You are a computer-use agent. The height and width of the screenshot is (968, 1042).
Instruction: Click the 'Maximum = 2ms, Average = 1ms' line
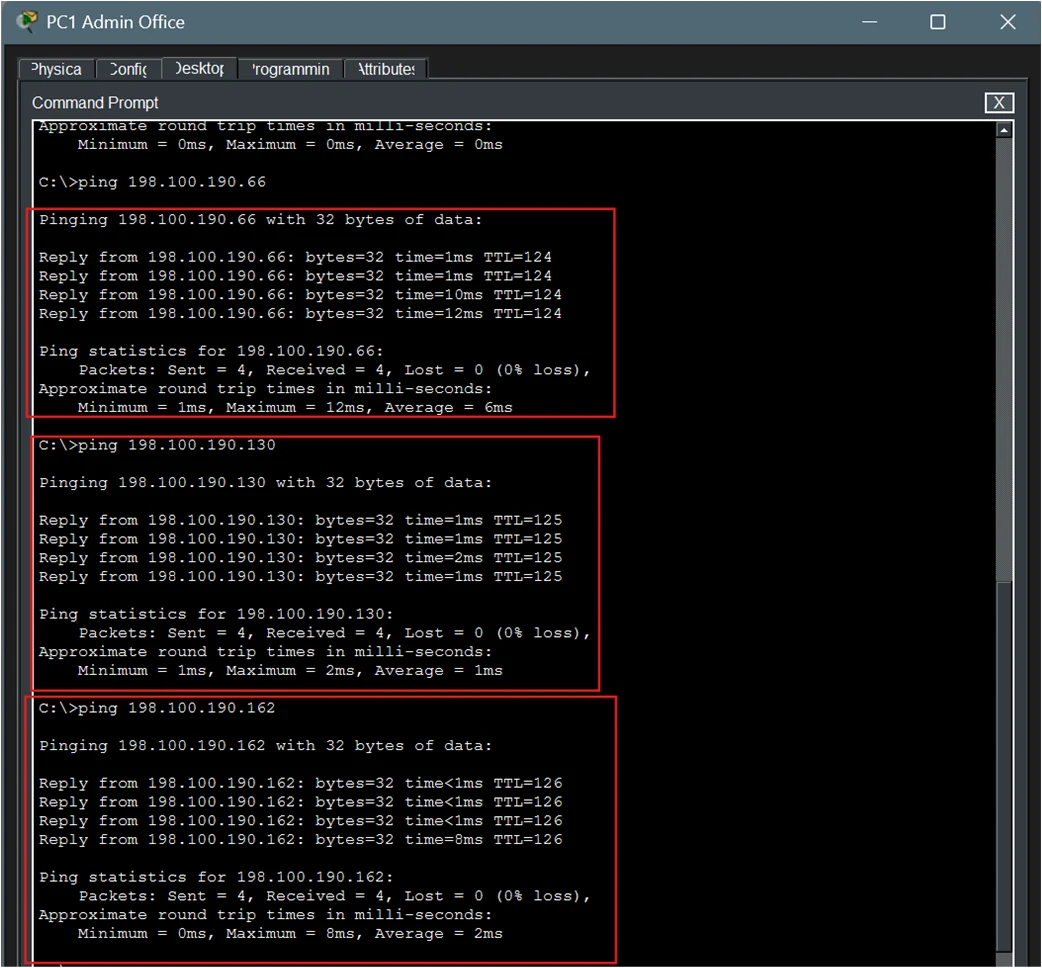(x=290, y=670)
